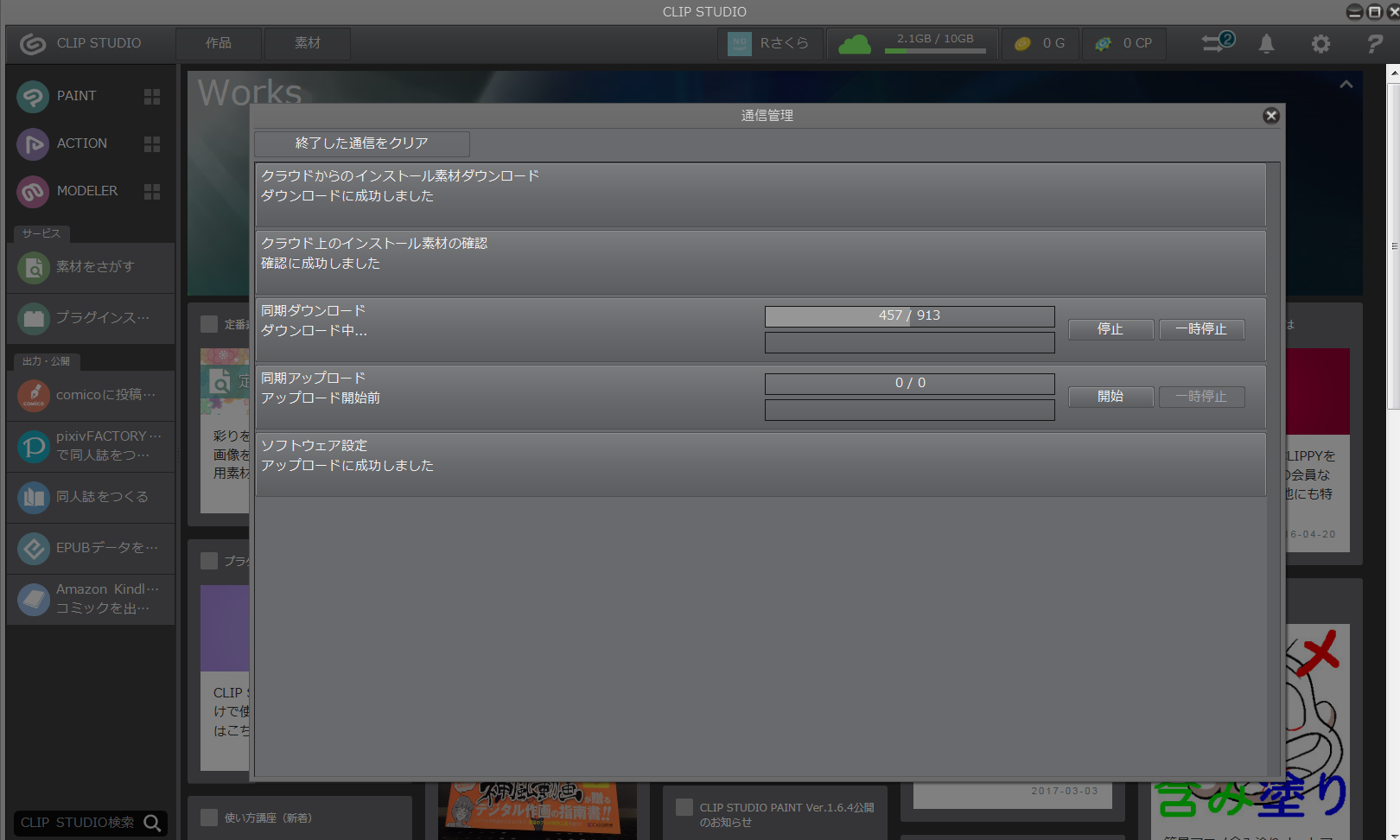This screenshot has height=840, width=1400.
Task: Click the search magnifier icon
Action: point(153,823)
